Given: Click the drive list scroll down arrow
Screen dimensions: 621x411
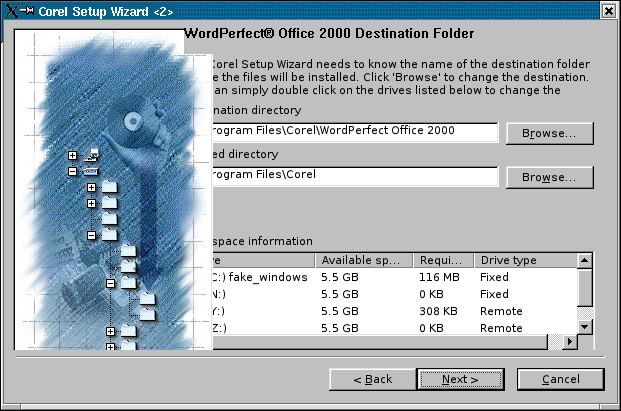Looking at the screenshot, I should 586,326.
